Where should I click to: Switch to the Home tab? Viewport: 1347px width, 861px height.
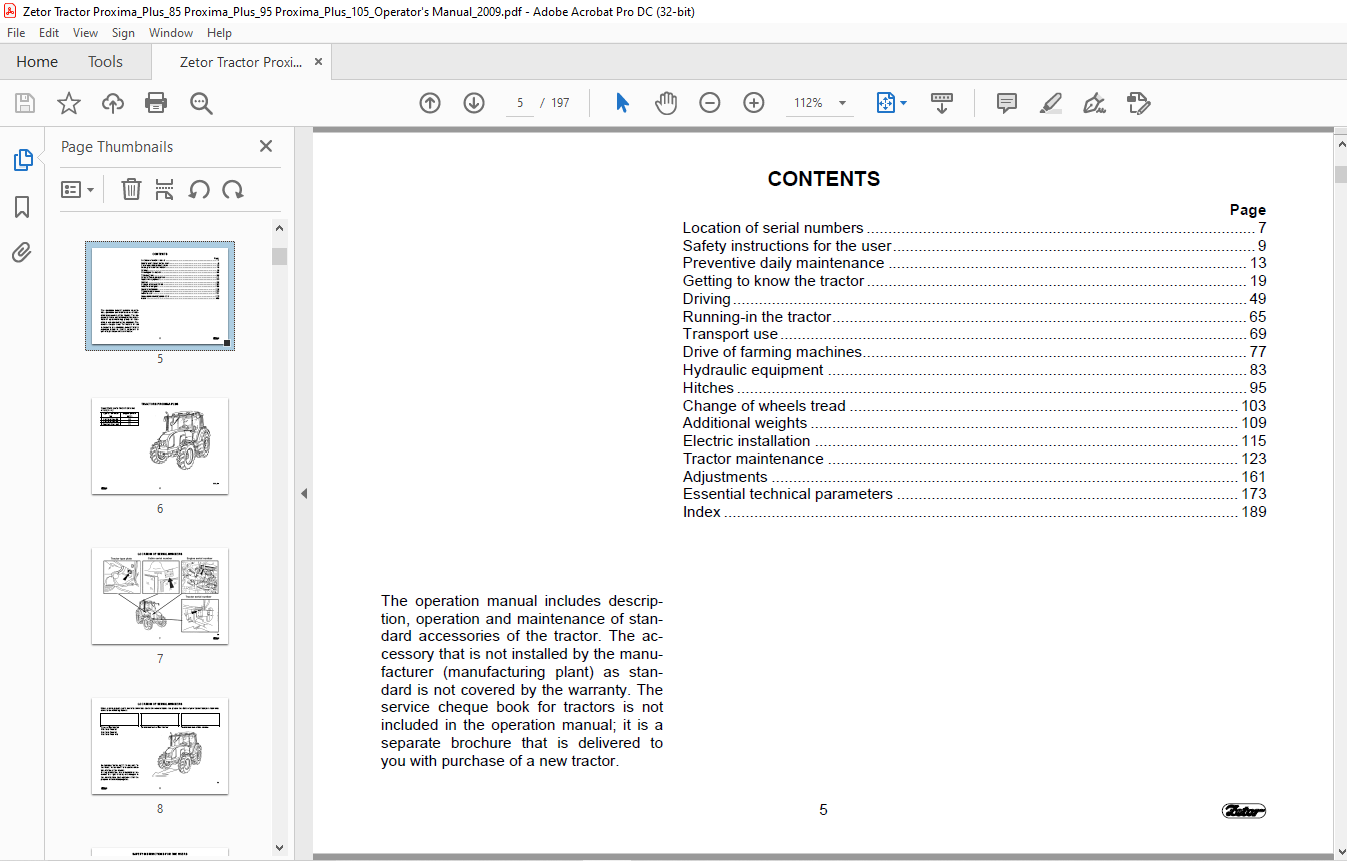point(37,62)
